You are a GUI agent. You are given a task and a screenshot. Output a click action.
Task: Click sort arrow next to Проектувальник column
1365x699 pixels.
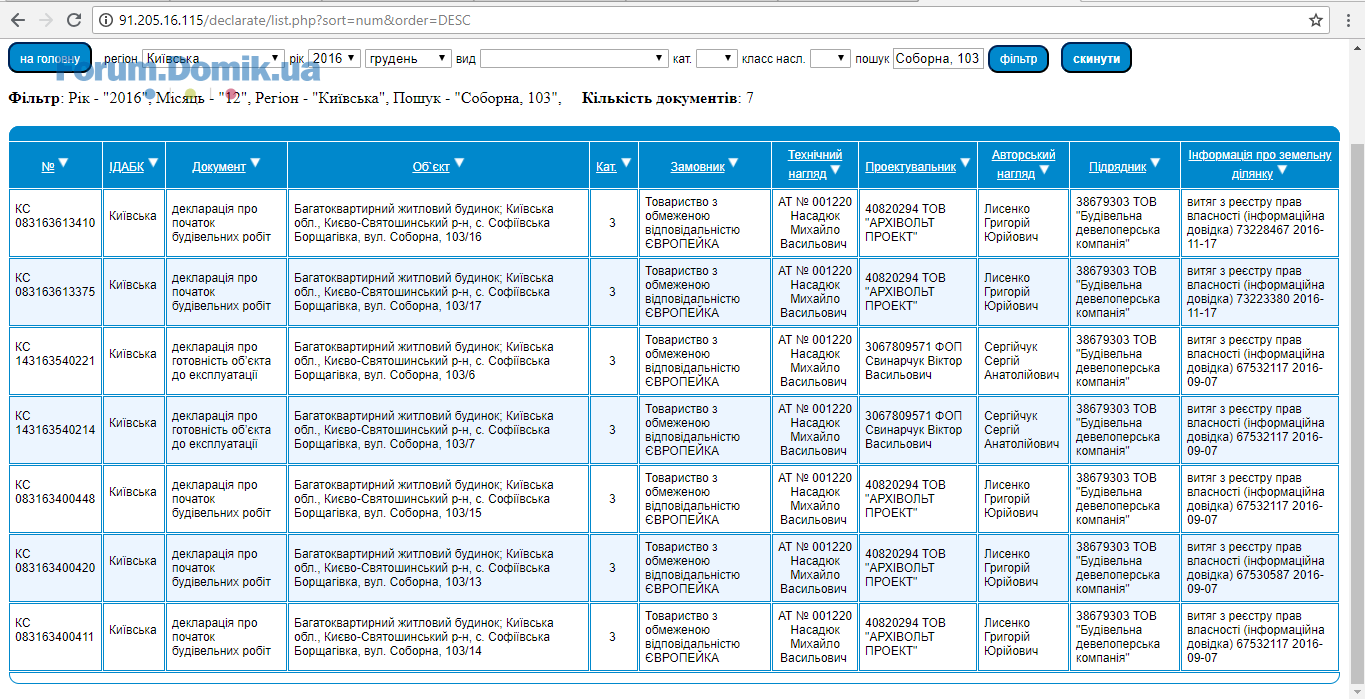click(965, 163)
